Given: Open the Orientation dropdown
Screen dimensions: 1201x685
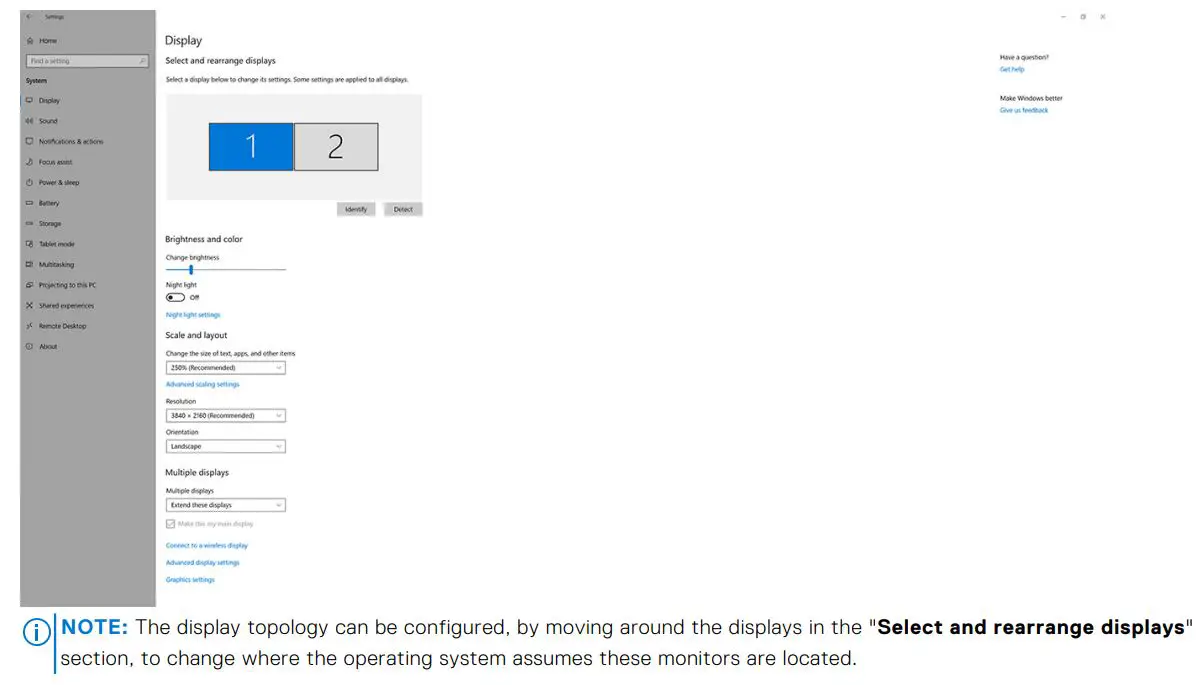Looking at the screenshot, I should 225,446.
